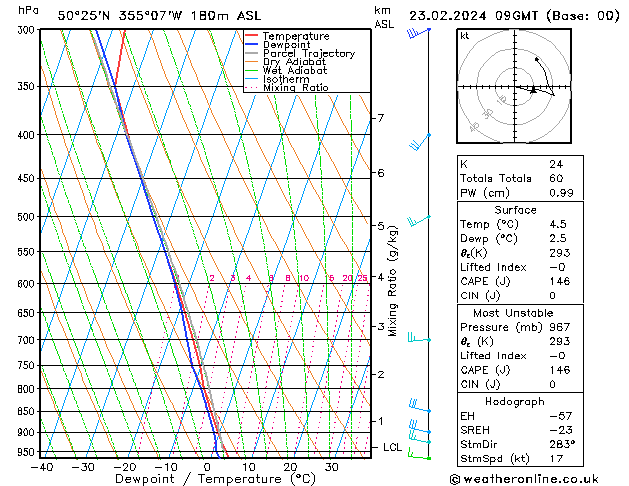Click the '7' km altitude tick label
This screenshot has width=629, height=486.
coord(380,118)
